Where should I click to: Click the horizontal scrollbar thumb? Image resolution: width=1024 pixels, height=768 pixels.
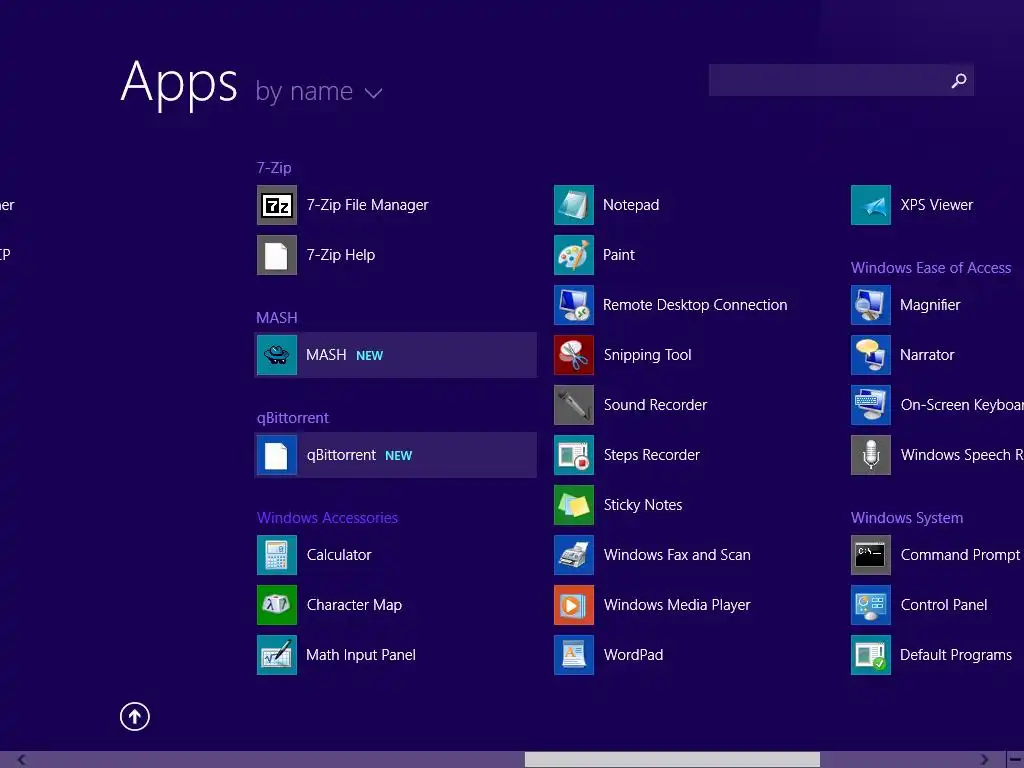coord(672,760)
